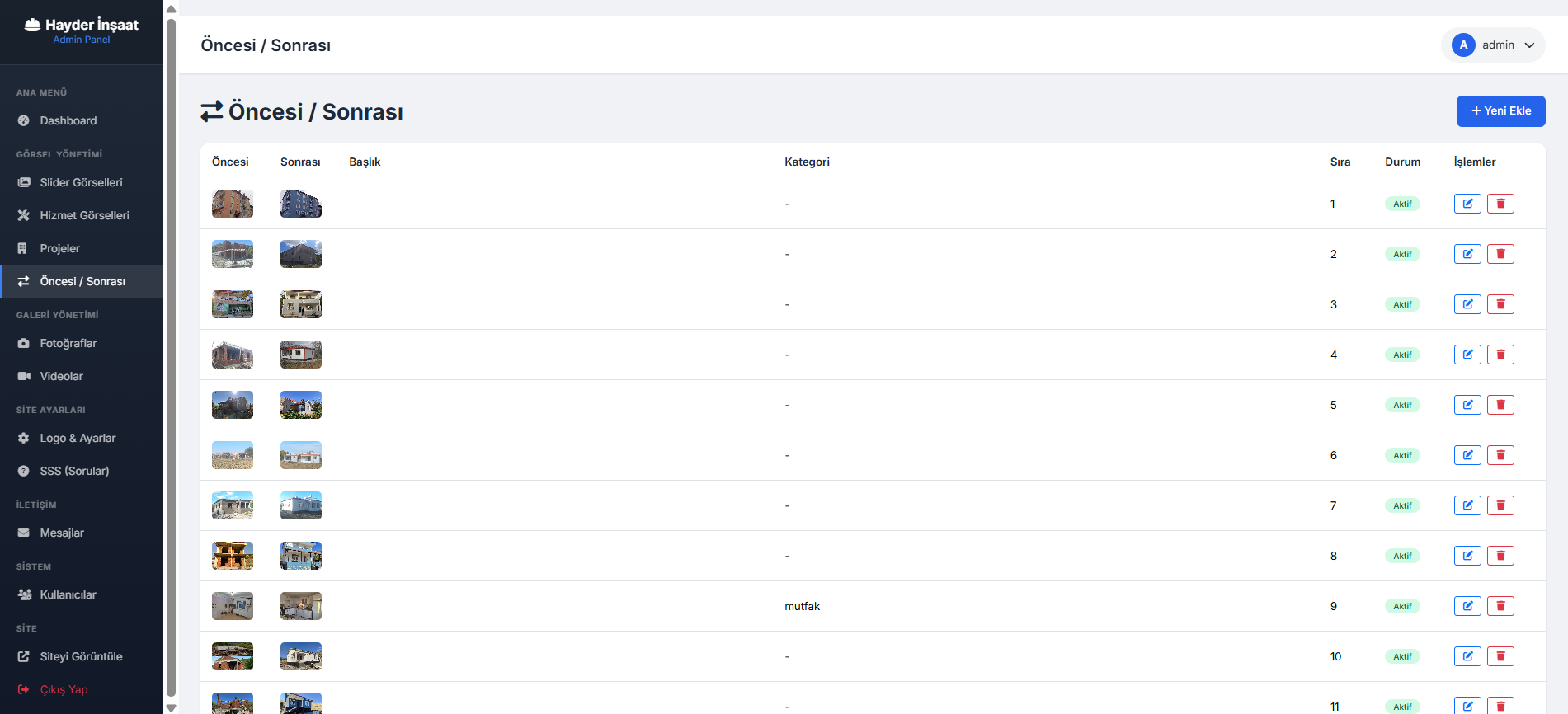Delete the row with Sıra 3
The height and width of the screenshot is (714, 1568).
point(1500,304)
